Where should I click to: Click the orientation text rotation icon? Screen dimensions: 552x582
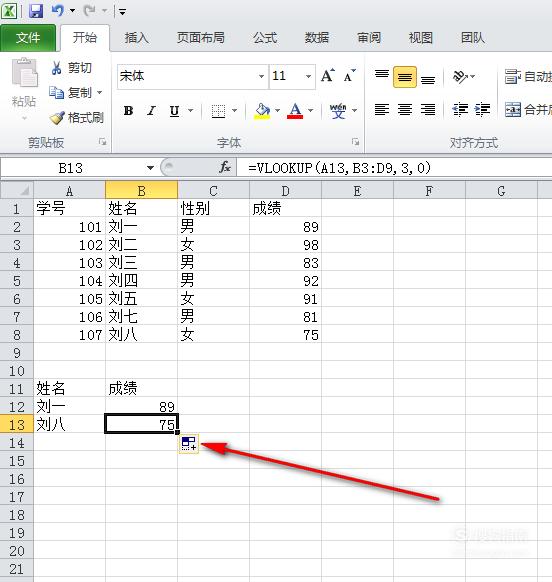click(460, 76)
